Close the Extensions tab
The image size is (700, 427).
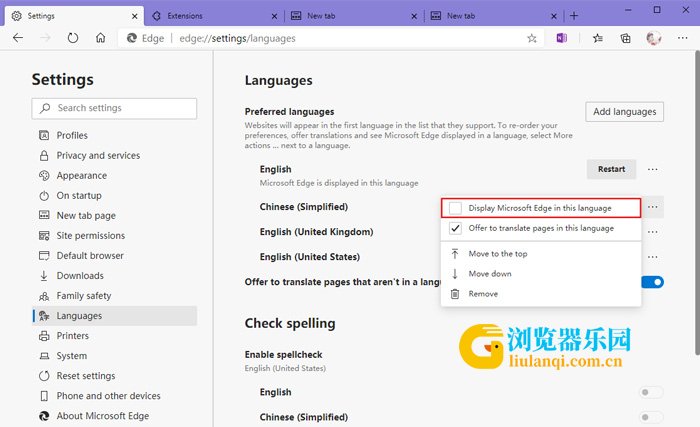pyautogui.click(x=274, y=16)
